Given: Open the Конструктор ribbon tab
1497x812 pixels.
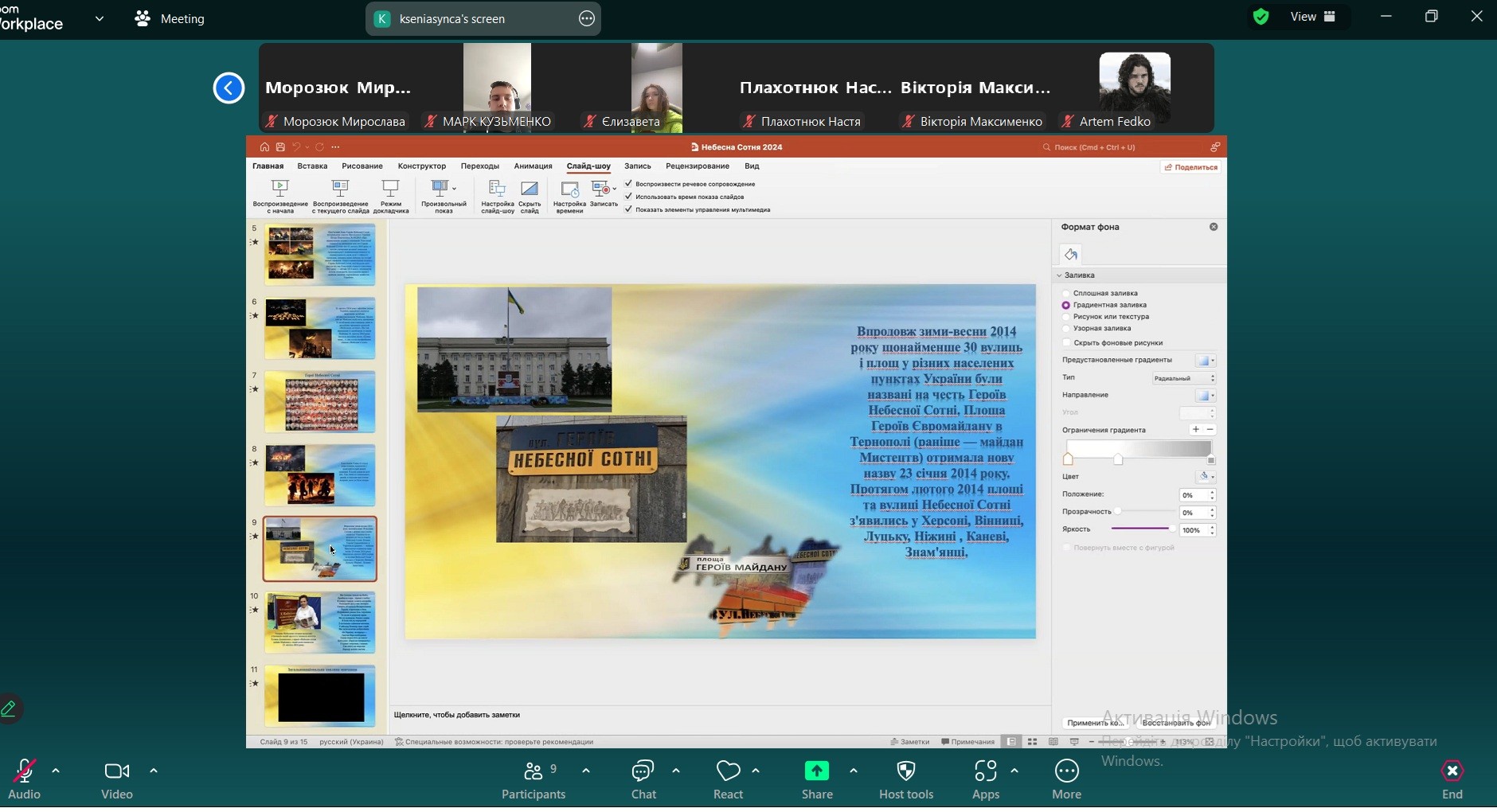Looking at the screenshot, I should tap(422, 166).
